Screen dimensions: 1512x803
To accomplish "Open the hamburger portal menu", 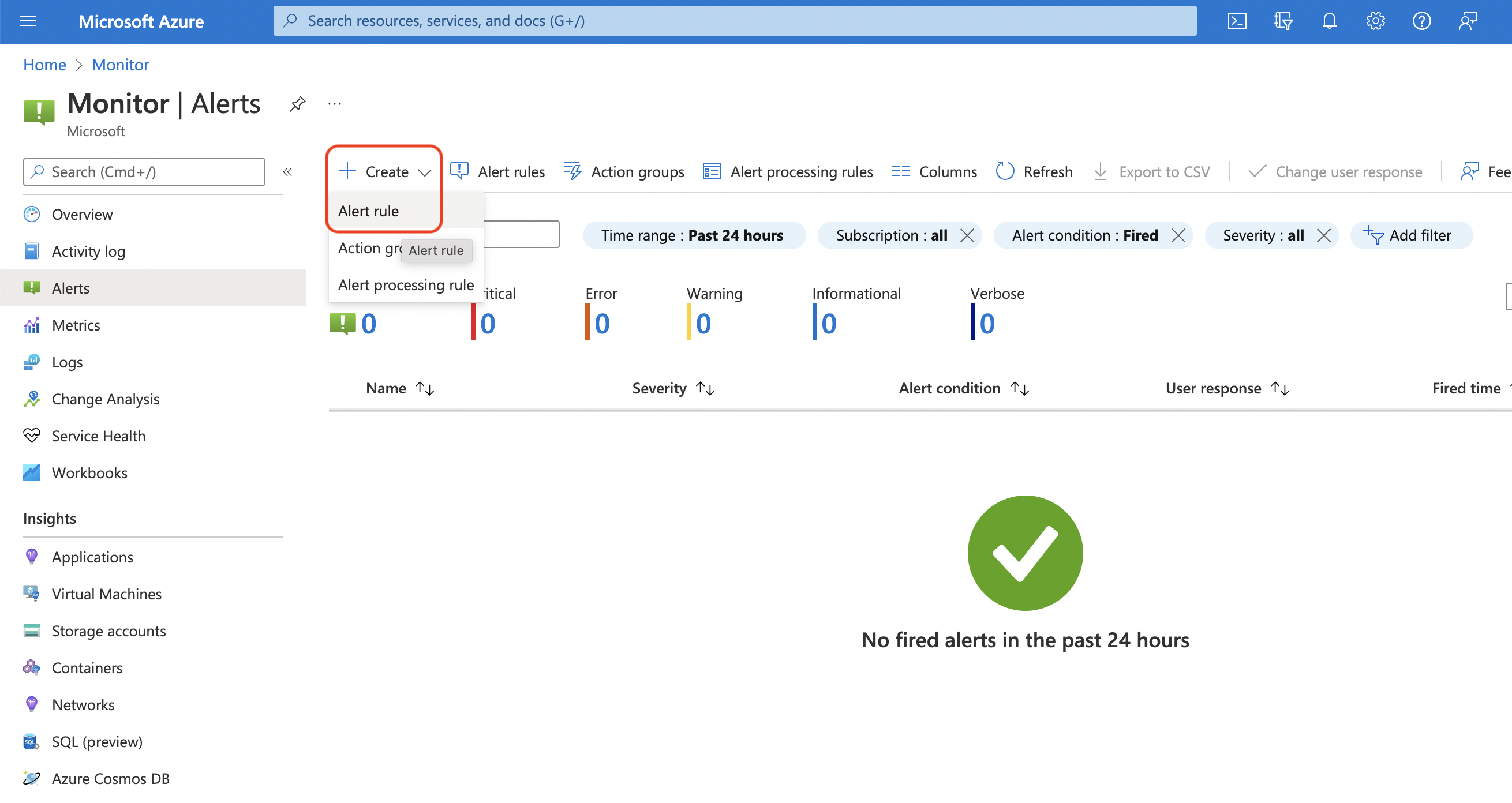I will (28, 22).
